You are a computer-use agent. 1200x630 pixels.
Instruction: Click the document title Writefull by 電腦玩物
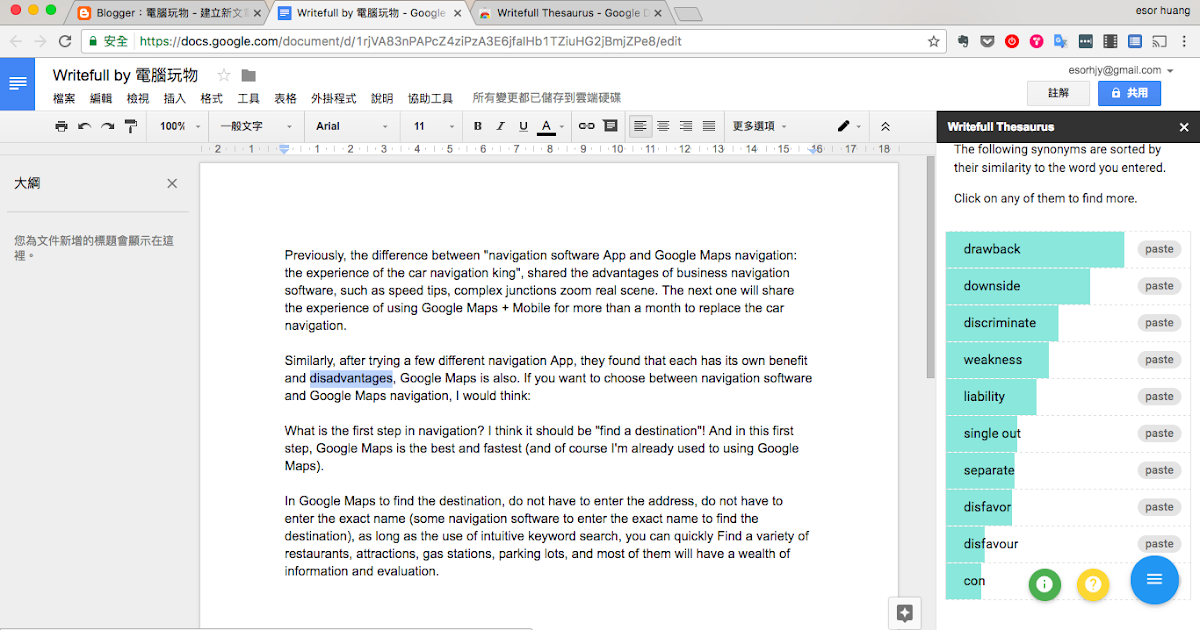[x=126, y=75]
